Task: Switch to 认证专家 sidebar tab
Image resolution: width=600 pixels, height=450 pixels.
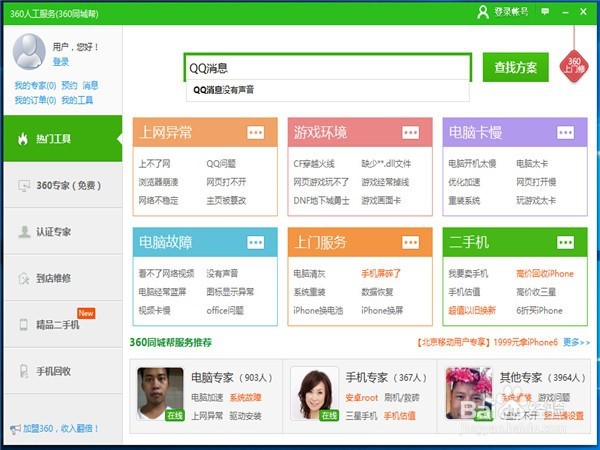Action: point(63,232)
